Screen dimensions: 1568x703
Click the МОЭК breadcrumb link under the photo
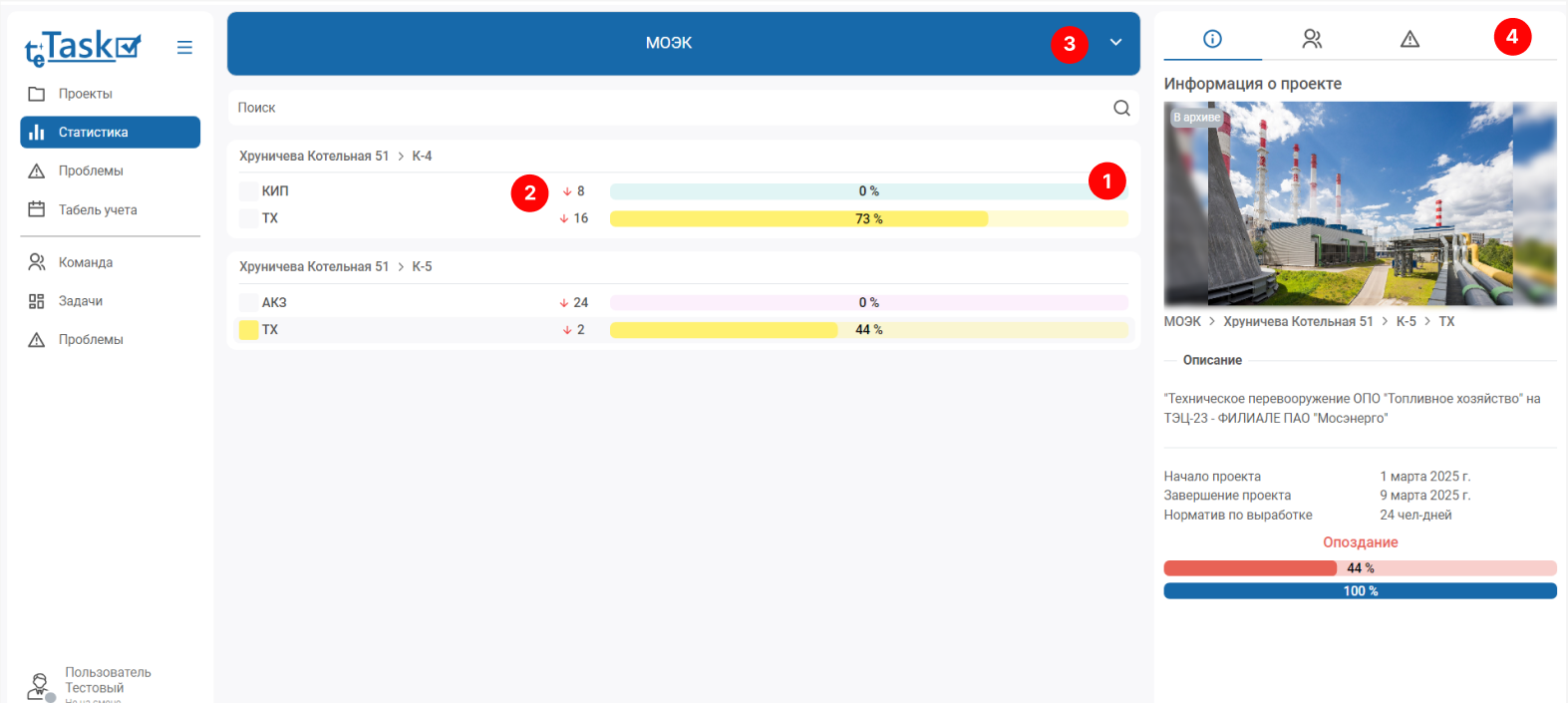(1182, 321)
